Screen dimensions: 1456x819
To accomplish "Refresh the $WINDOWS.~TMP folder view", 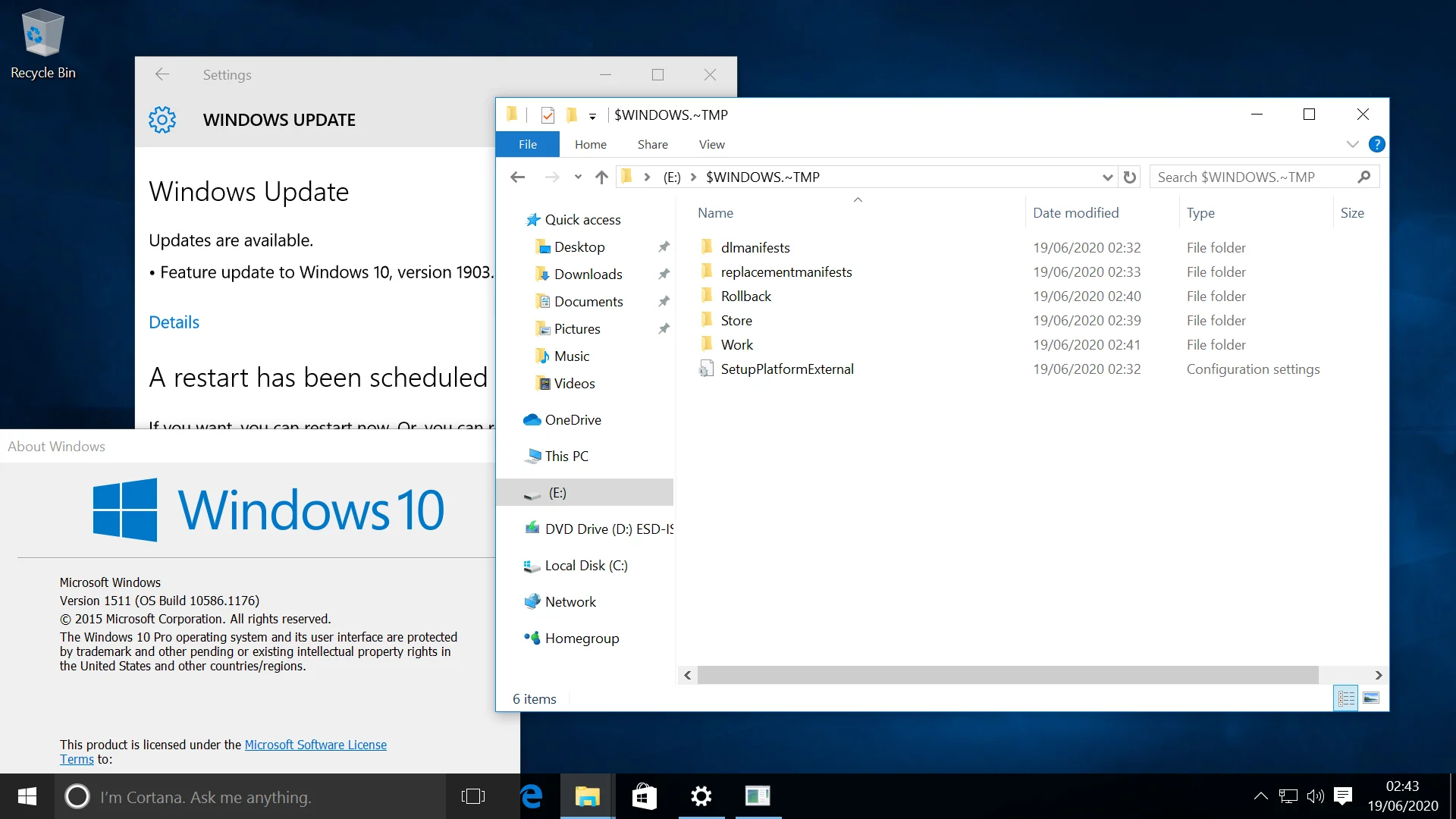I will click(x=1130, y=177).
